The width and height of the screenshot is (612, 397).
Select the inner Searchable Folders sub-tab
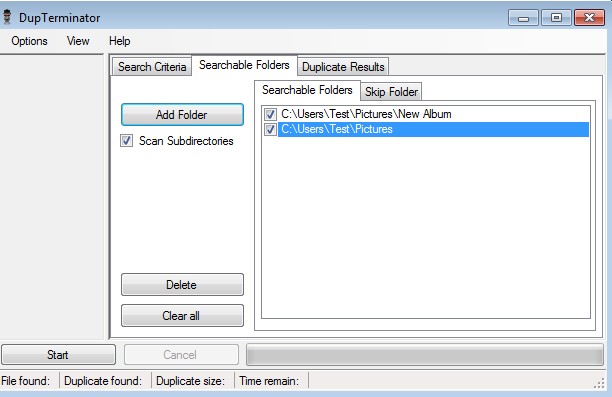click(x=307, y=90)
